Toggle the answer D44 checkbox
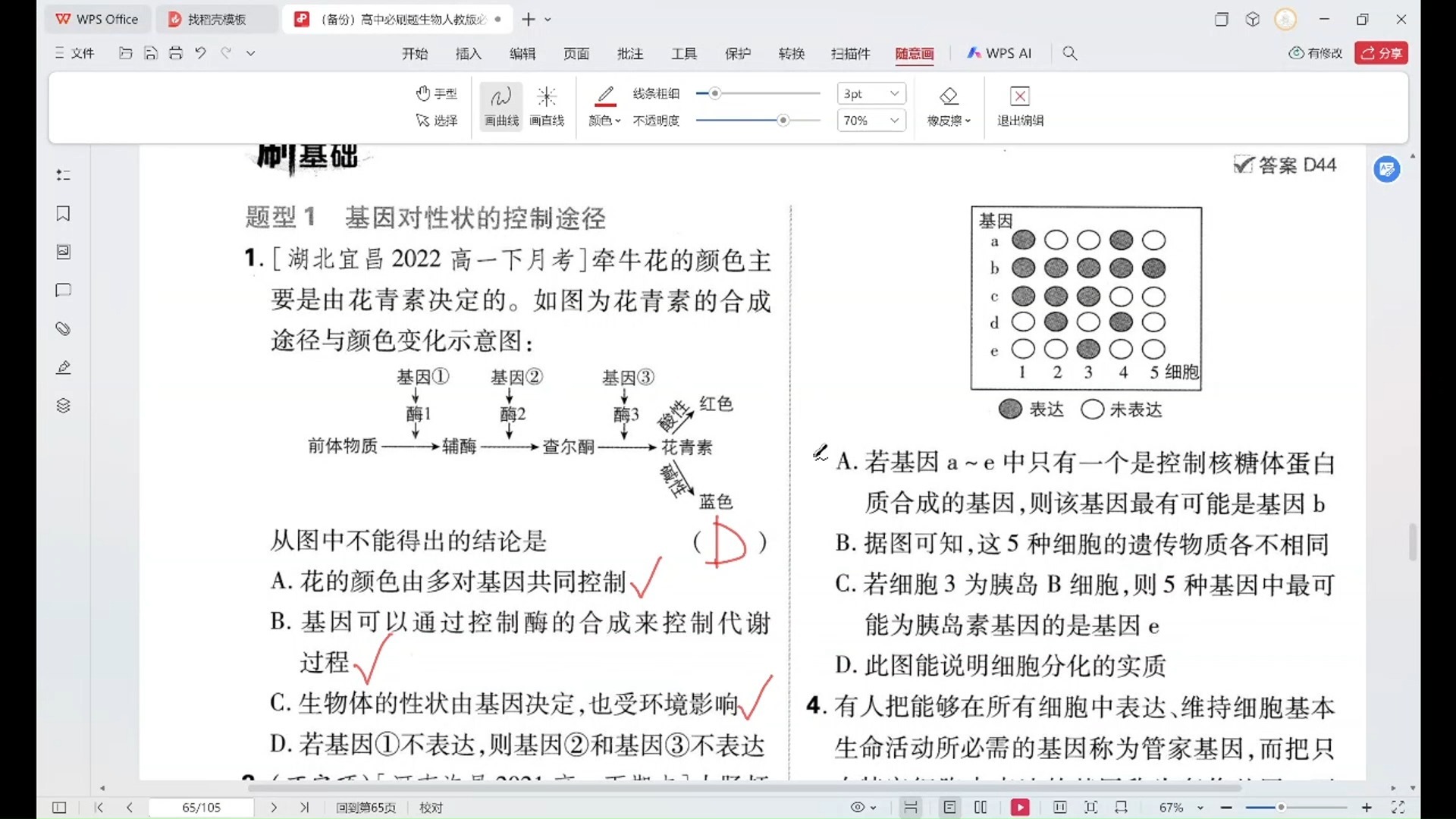Viewport: 1456px width, 819px height. click(1243, 165)
